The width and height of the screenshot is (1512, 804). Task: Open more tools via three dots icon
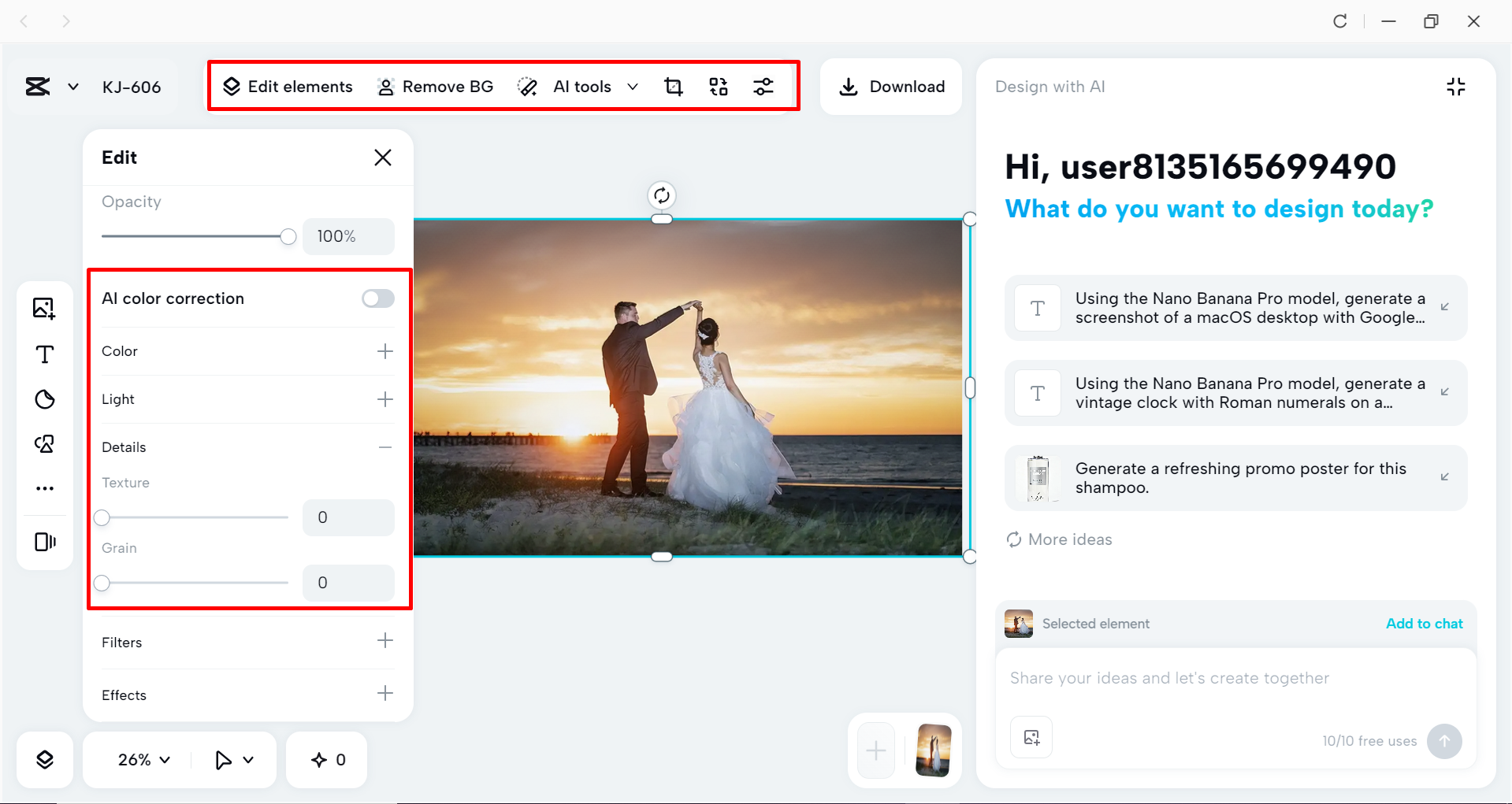(44, 488)
